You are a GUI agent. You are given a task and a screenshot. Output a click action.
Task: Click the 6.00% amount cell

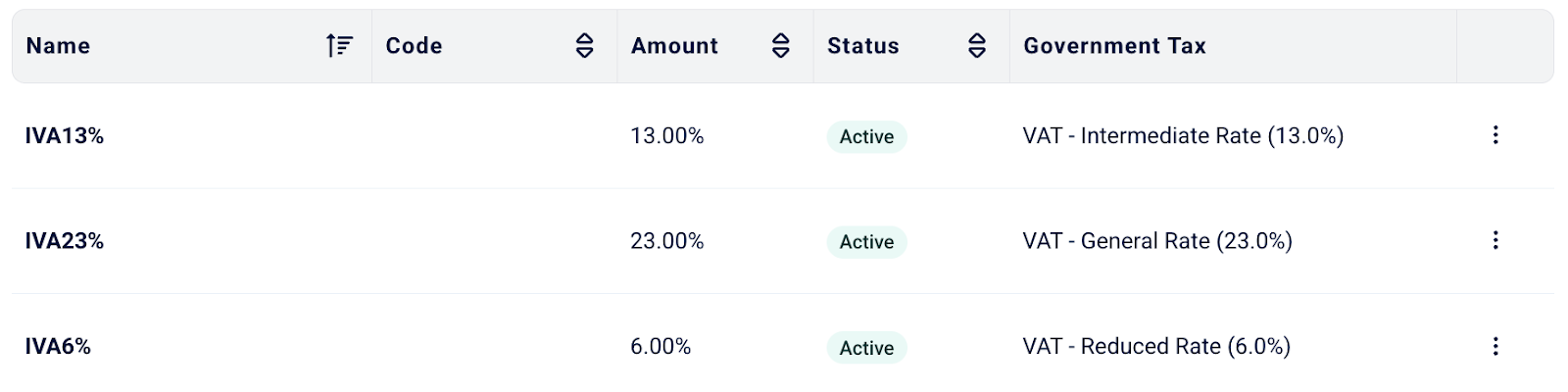(661, 347)
